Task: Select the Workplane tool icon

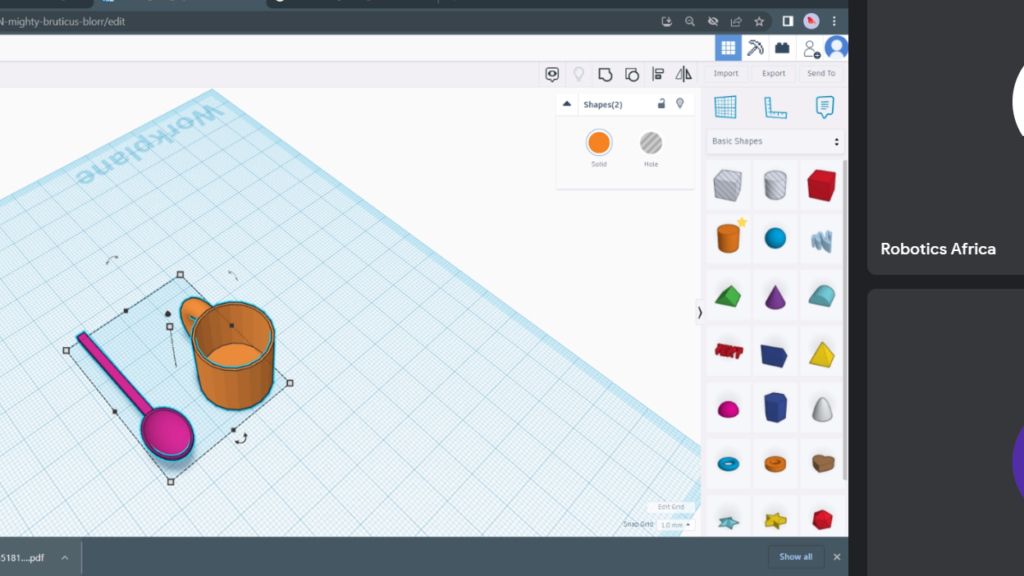Action: tap(726, 107)
